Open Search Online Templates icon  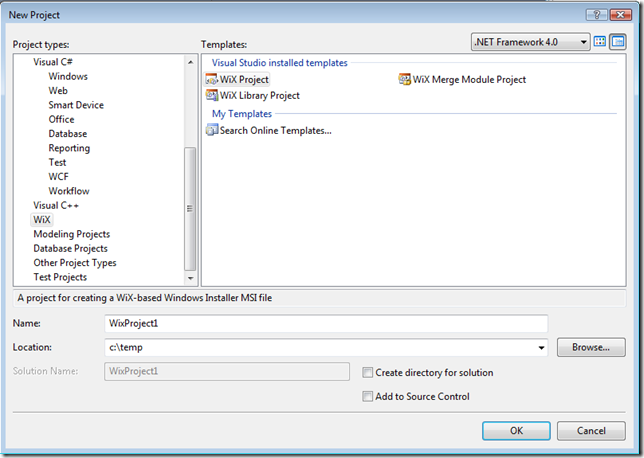[x=212, y=131]
